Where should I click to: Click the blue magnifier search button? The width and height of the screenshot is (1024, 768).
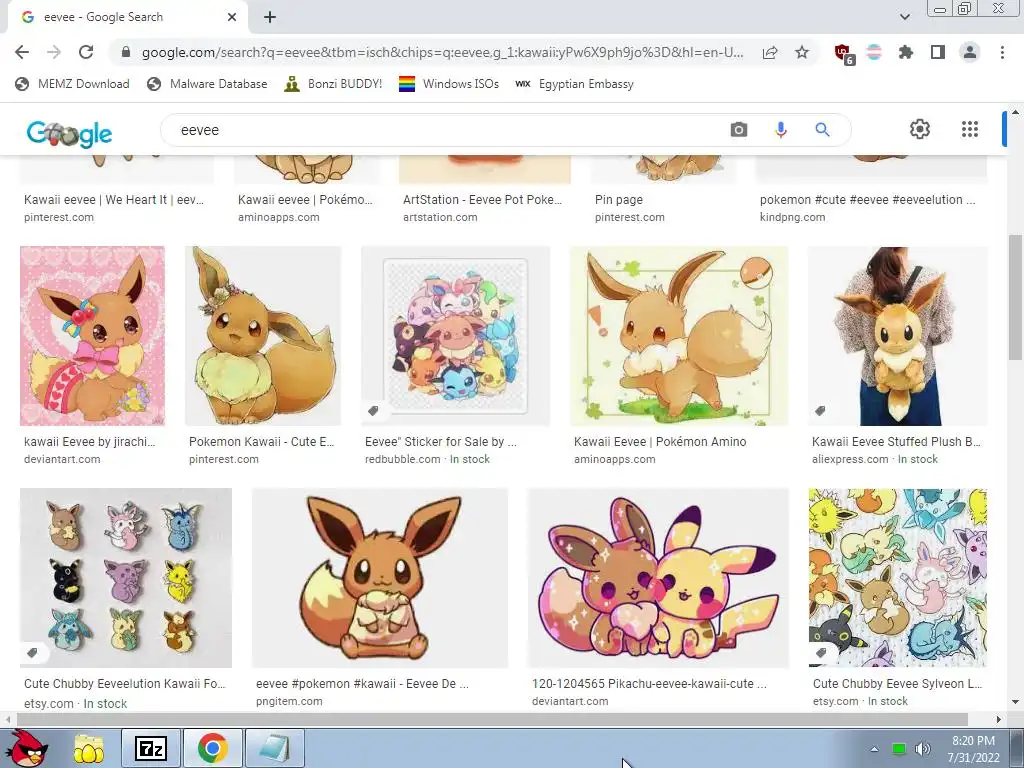click(822, 130)
